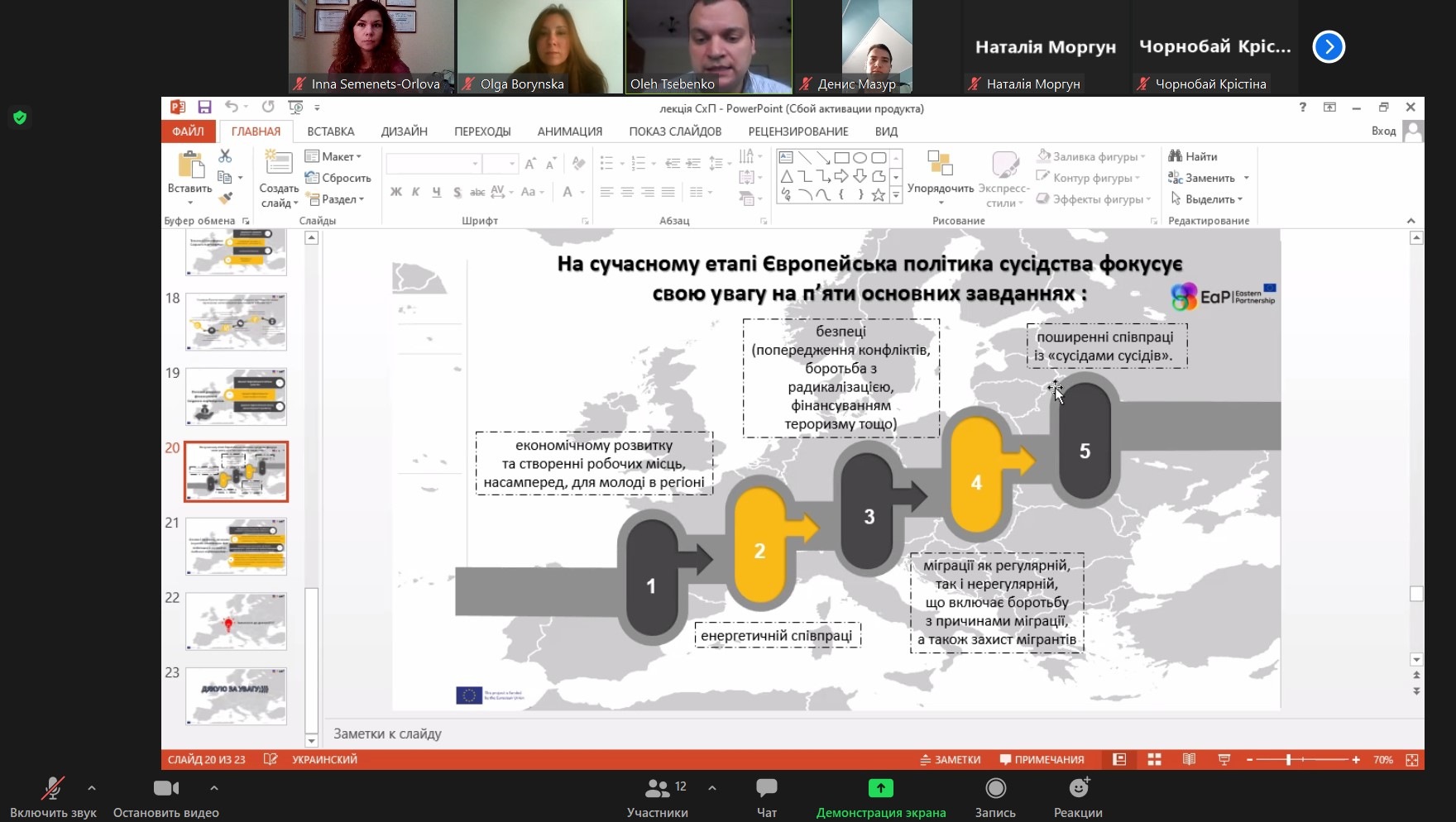1456x822 pixels.
Task: Open the Section (Раздел) dropdown
Action: coord(335,199)
